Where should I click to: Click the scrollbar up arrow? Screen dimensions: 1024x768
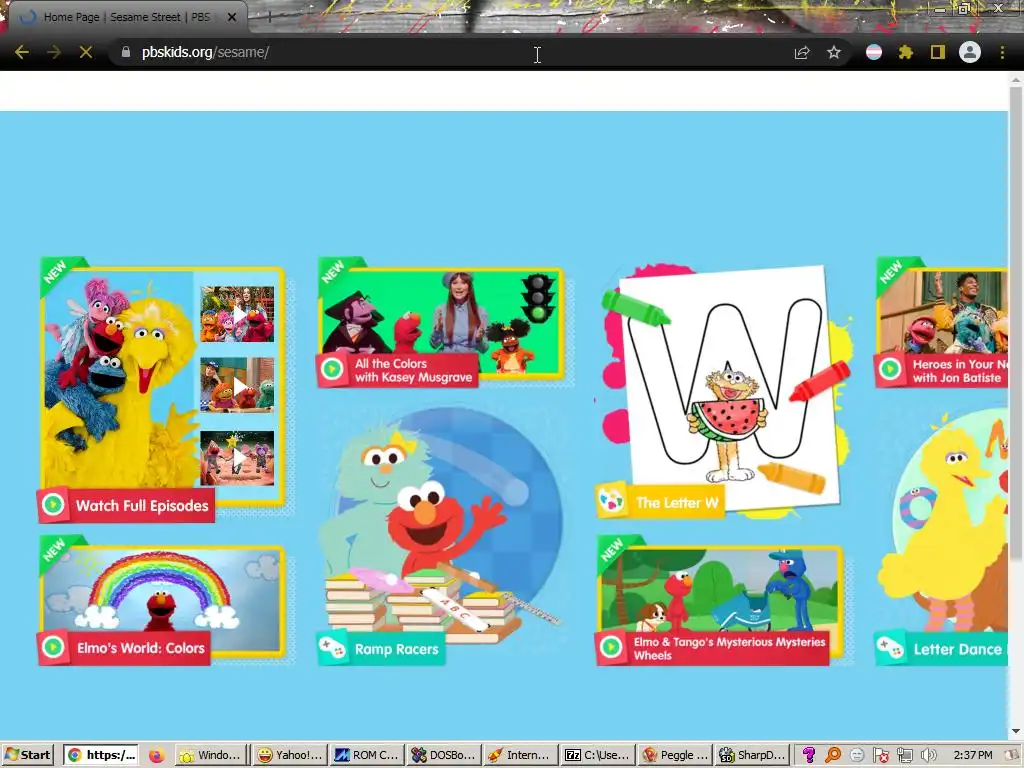(1016, 80)
